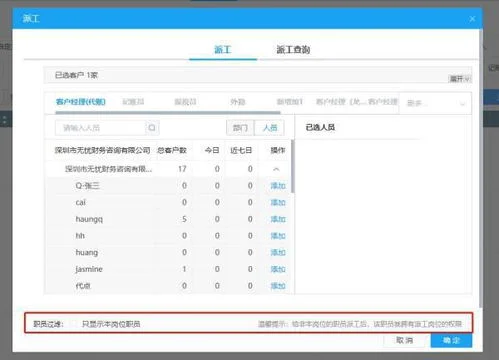Screen dimensions: 499x360
Task: Click the search magnifier icon beside the staff input
Action: pos(152,128)
